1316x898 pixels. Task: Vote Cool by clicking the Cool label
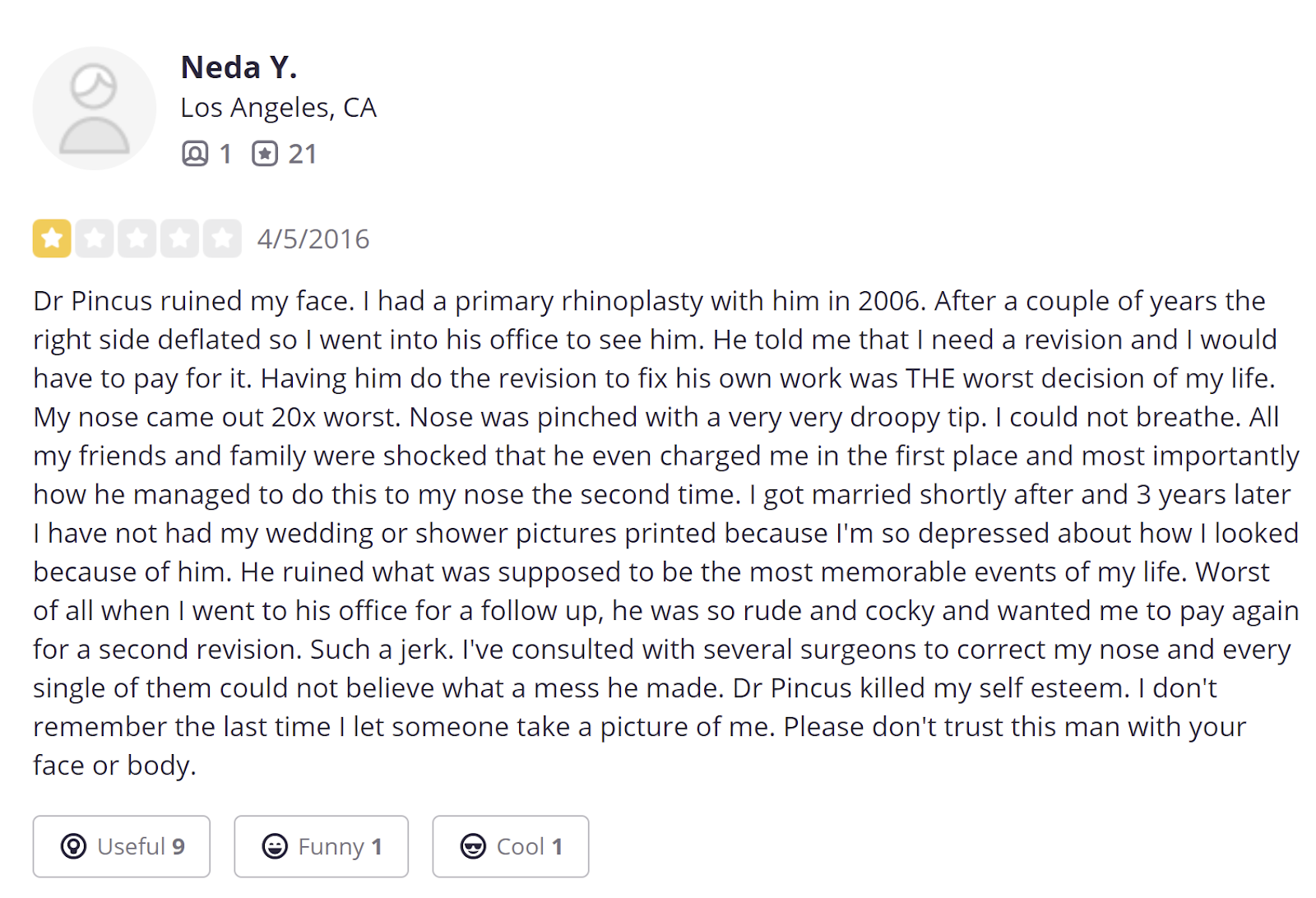(x=521, y=846)
